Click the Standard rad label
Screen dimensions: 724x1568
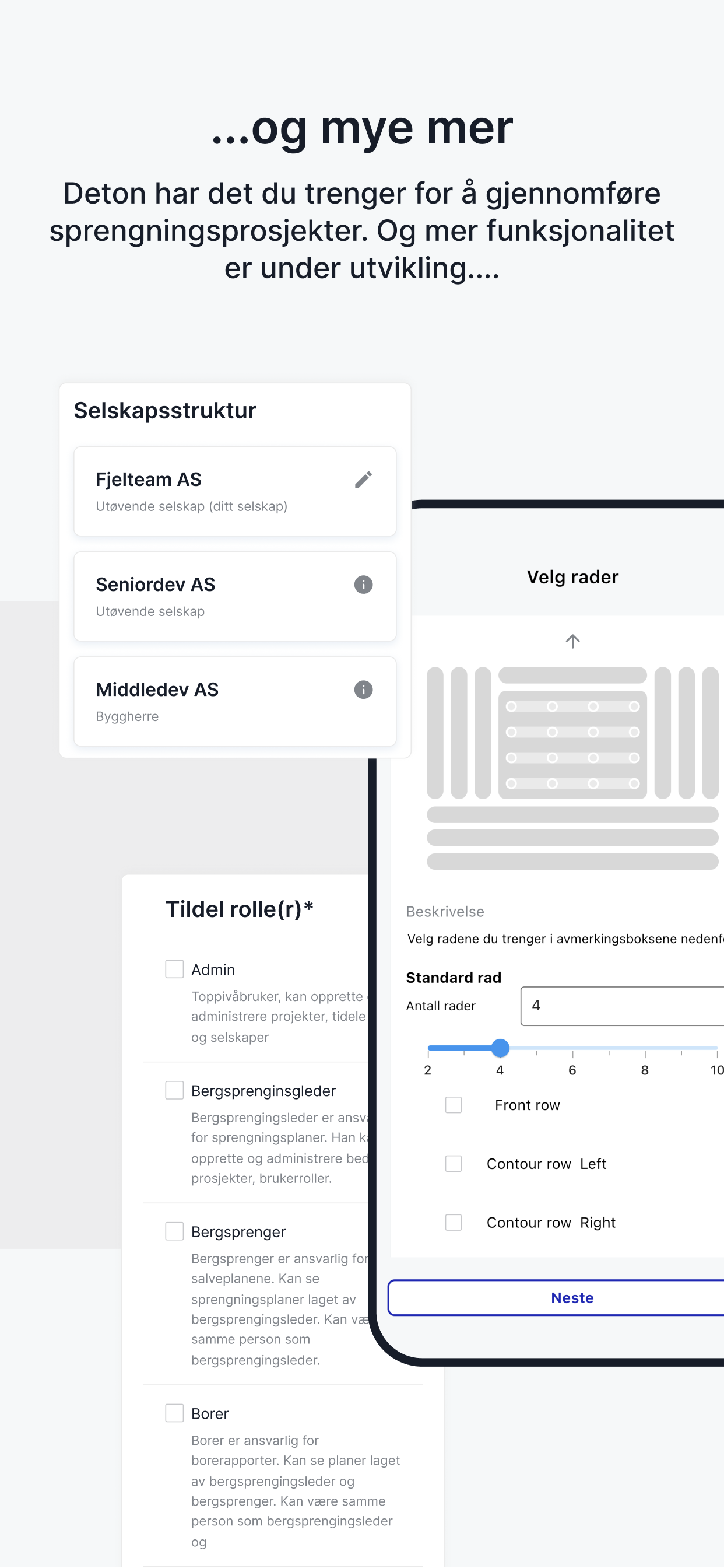[x=454, y=978]
